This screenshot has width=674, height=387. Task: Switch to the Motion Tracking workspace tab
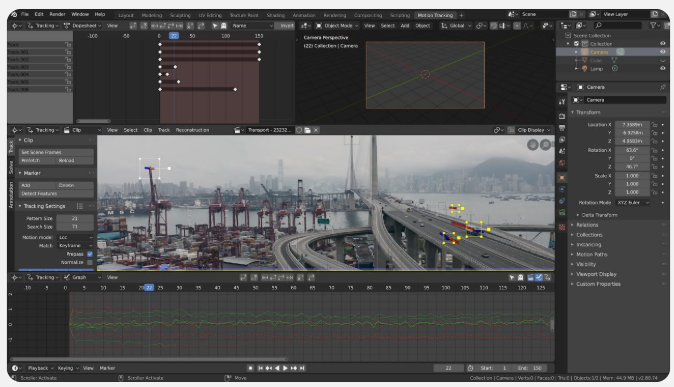point(435,15)
